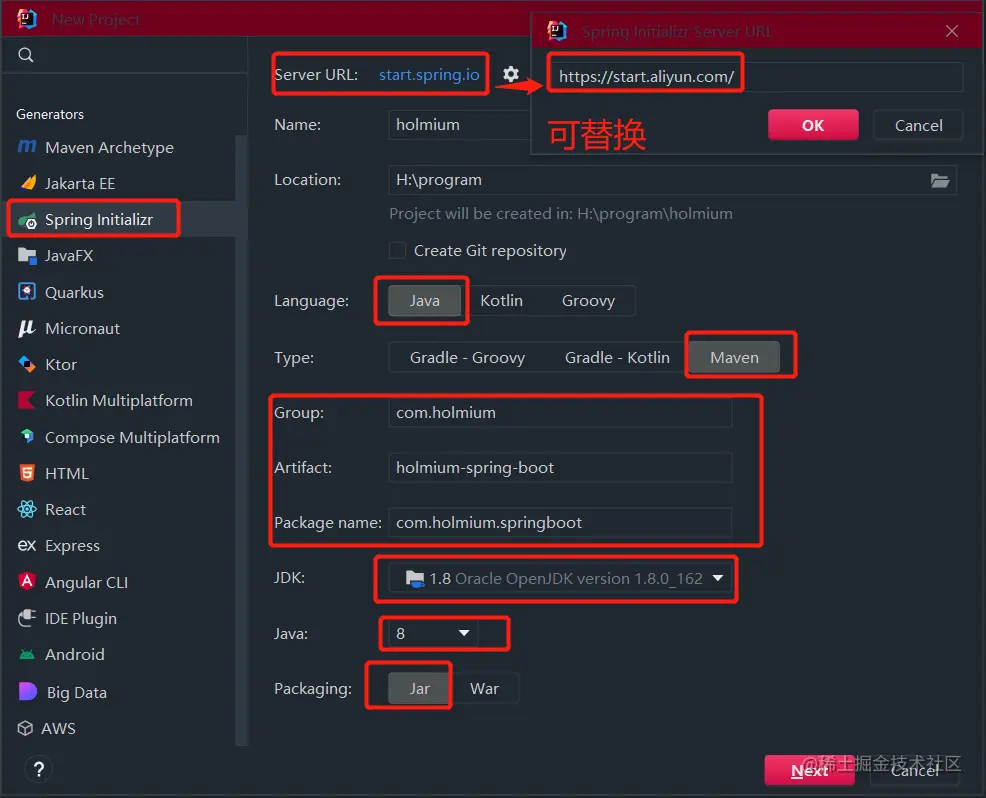Click the Kotlin Multiplatform icon
The image size is (986, 798).
tap(27, 401)
